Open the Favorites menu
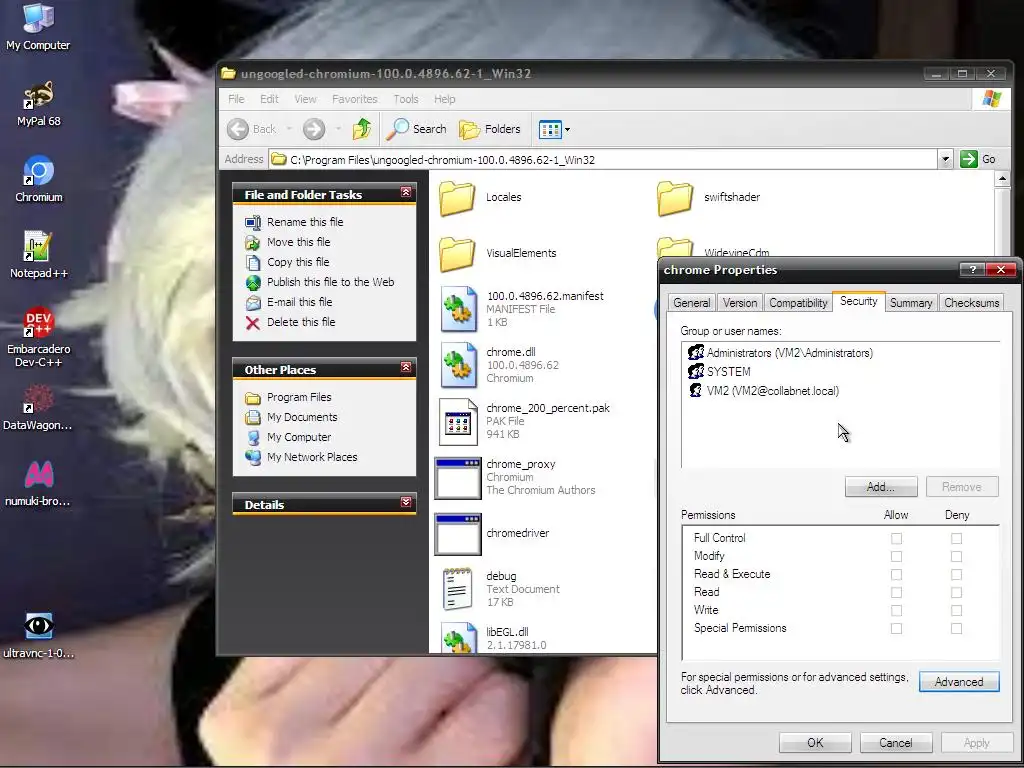This screenshot has height=768, width=1024. tap(355, 99)
